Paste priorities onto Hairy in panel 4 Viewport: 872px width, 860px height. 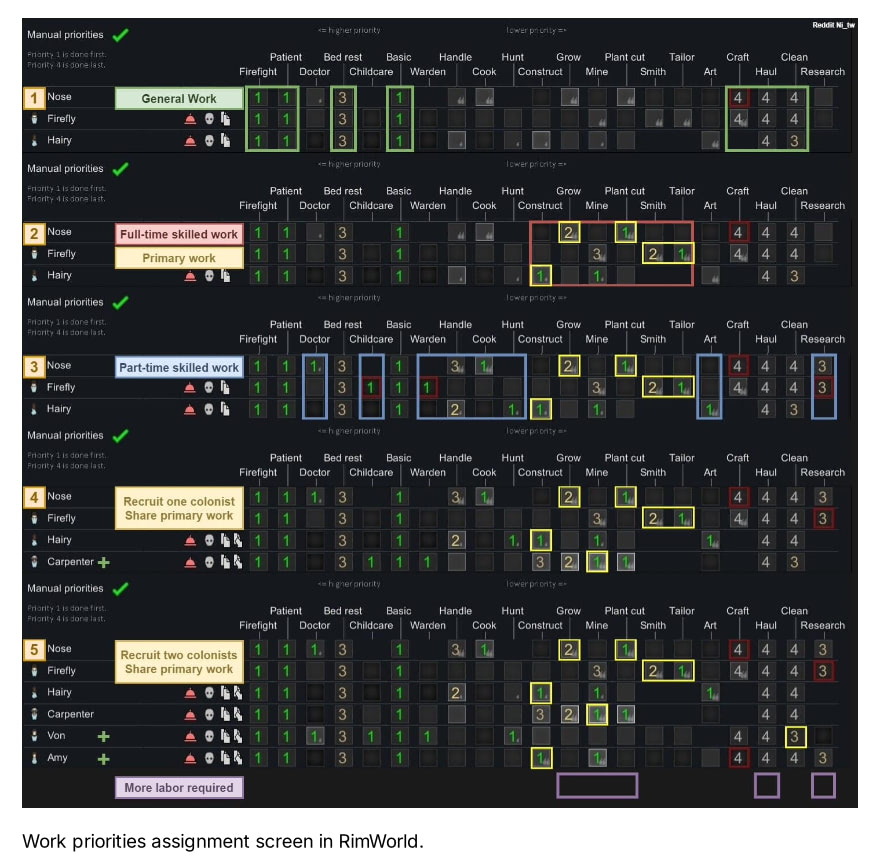(x=237, y=540)
